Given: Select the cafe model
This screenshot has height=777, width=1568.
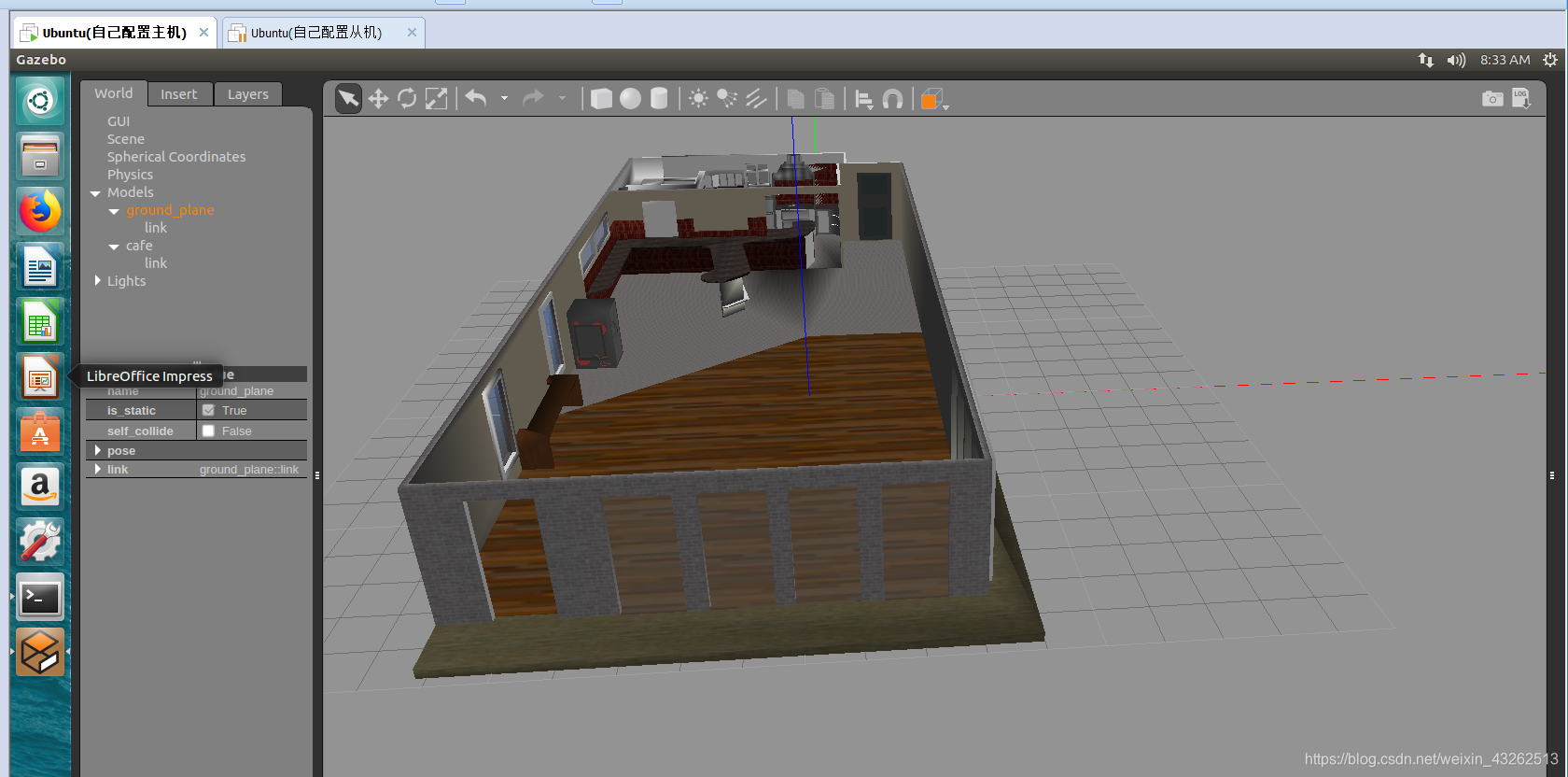Looking at the screenshot, I should [x=139, y=246].
